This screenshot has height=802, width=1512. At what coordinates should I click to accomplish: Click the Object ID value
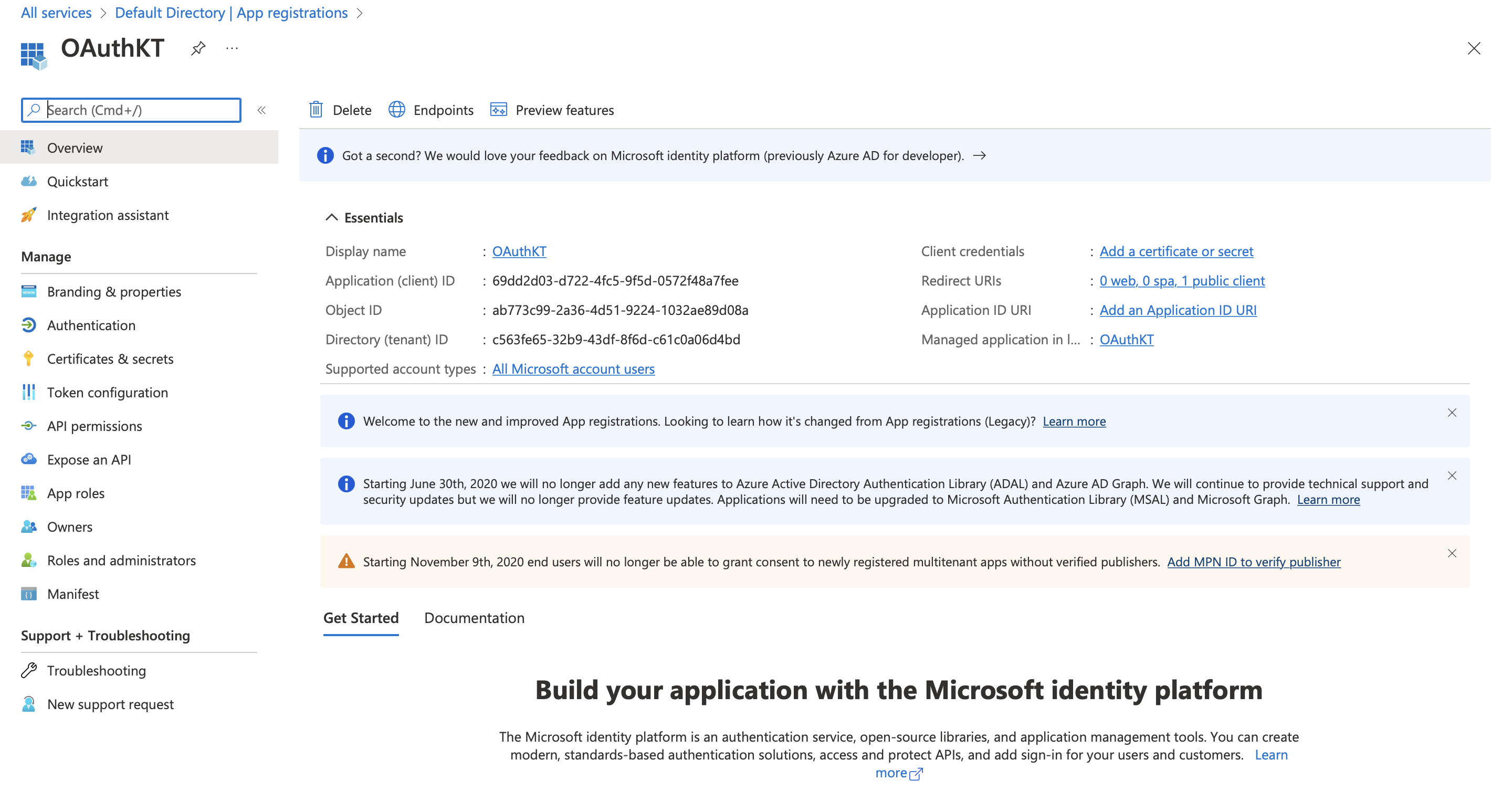point(620,310)
